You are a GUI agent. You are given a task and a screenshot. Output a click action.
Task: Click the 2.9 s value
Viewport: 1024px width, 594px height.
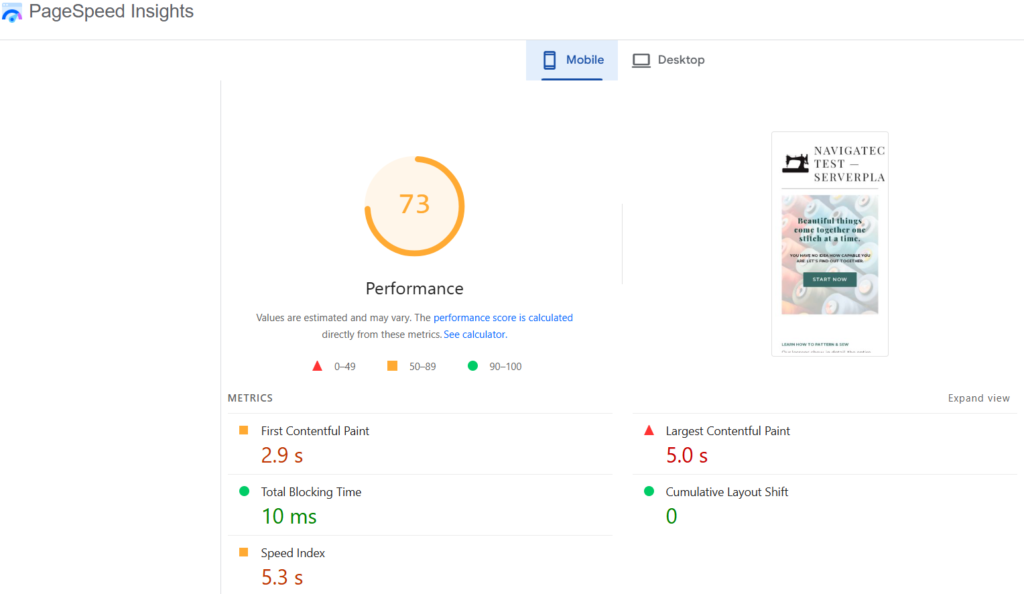pyautogui.click(x=281, y=455)
